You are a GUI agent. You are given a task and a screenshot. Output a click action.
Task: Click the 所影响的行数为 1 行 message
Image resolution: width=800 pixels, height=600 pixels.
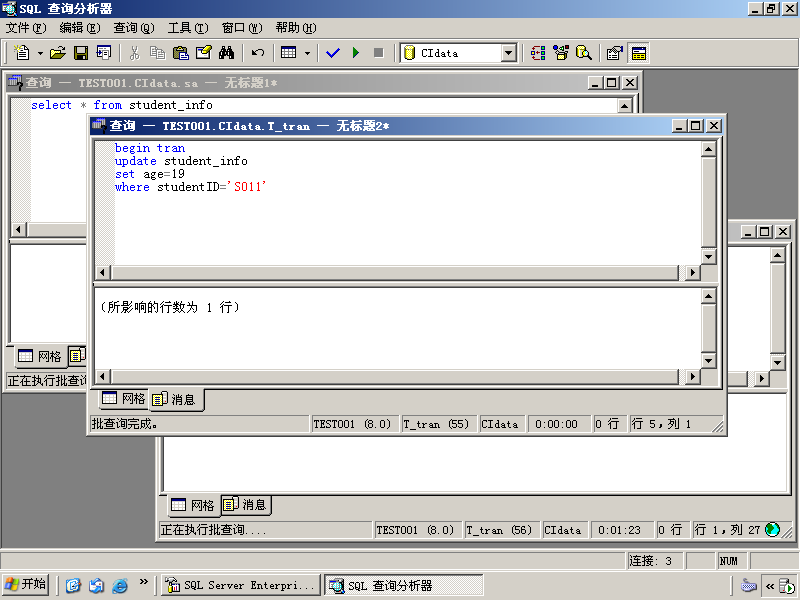click(169, 307)
